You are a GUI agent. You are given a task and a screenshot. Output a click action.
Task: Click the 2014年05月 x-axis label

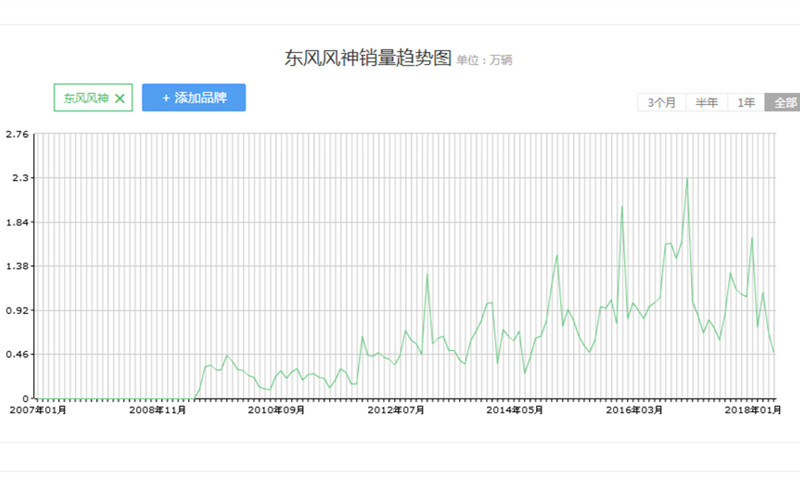pos(515,409)
